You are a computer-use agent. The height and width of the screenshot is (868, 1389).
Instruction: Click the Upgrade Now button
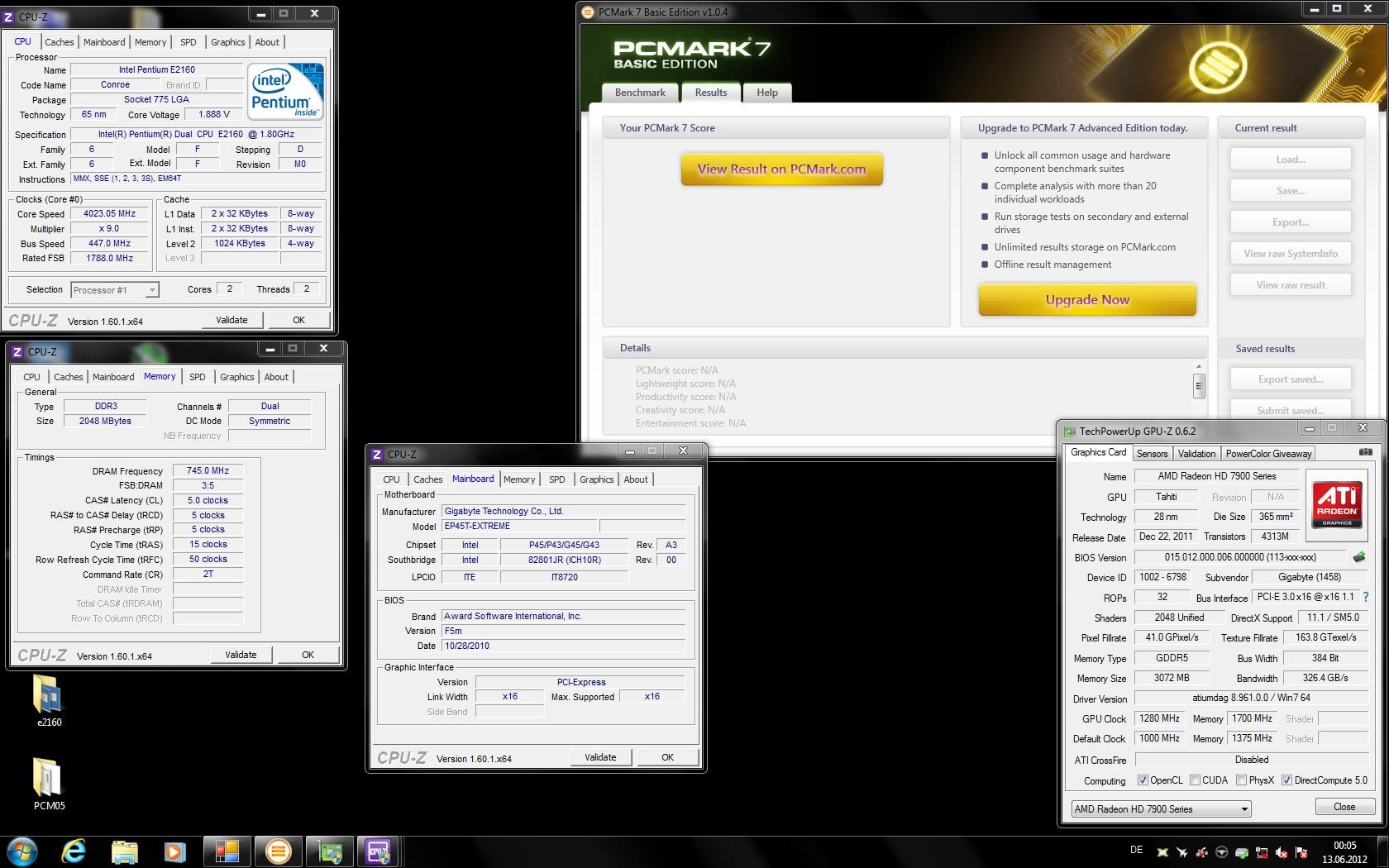[x=1087, y=299]
